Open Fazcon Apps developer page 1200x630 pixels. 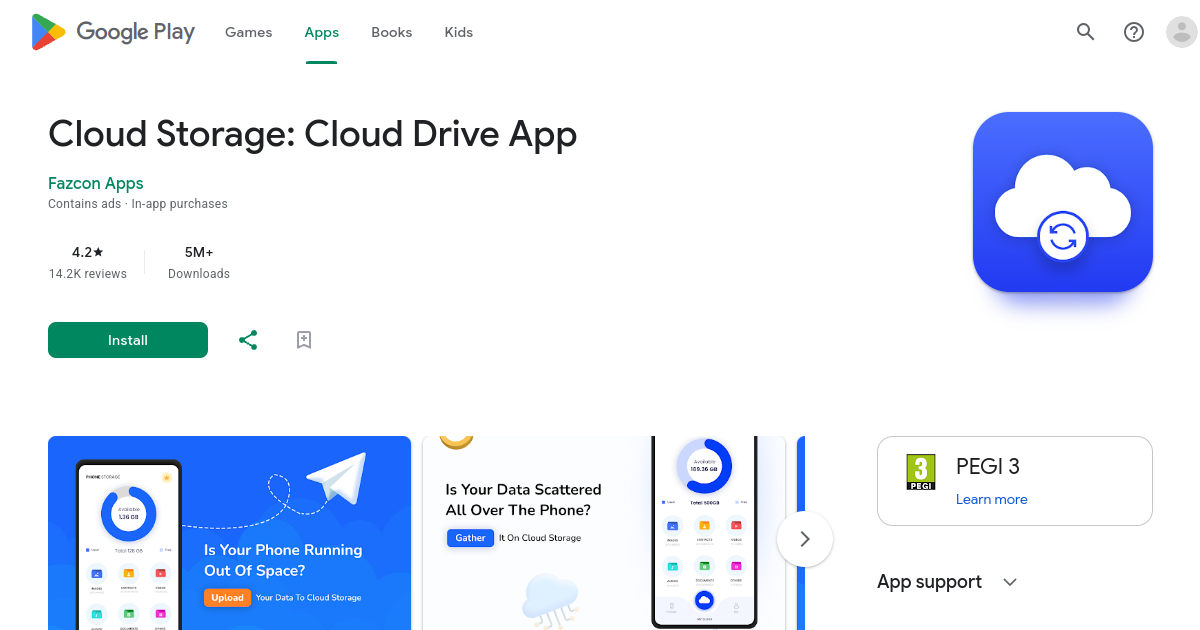click(x=96, y=183)
